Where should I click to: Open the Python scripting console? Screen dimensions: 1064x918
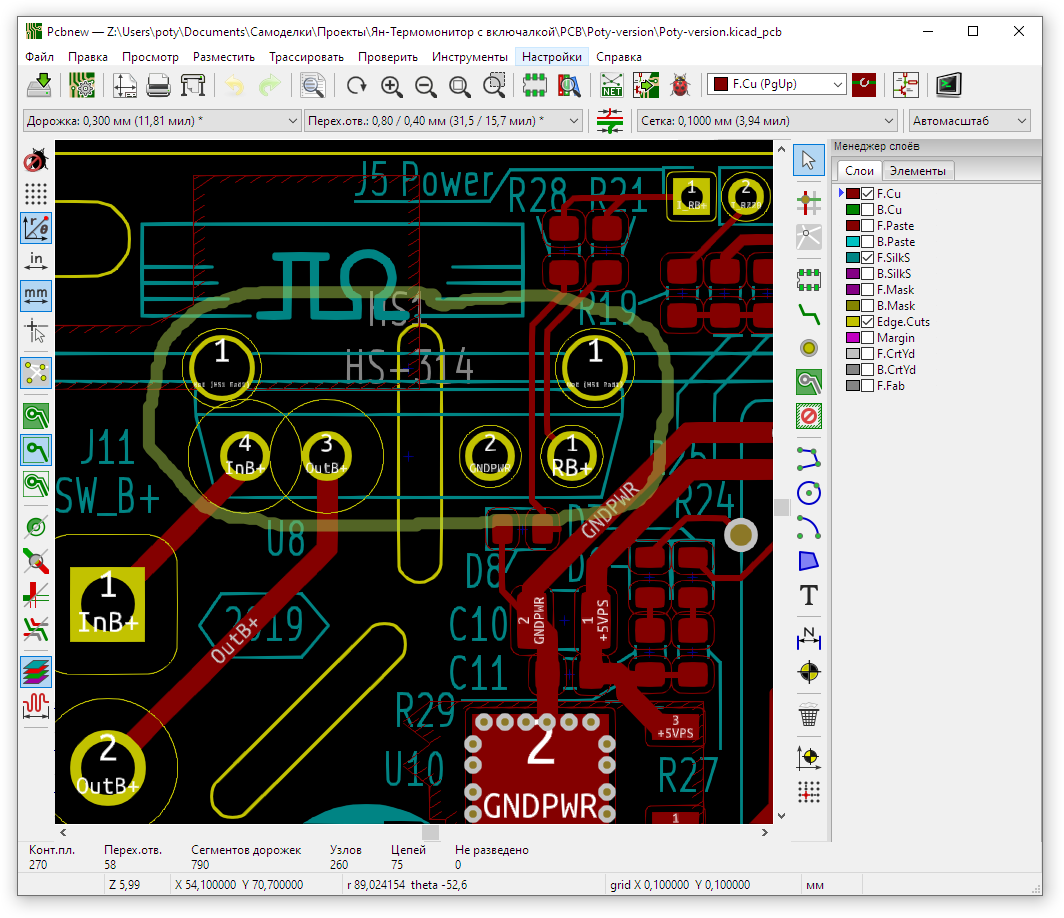tap(948, 86)
